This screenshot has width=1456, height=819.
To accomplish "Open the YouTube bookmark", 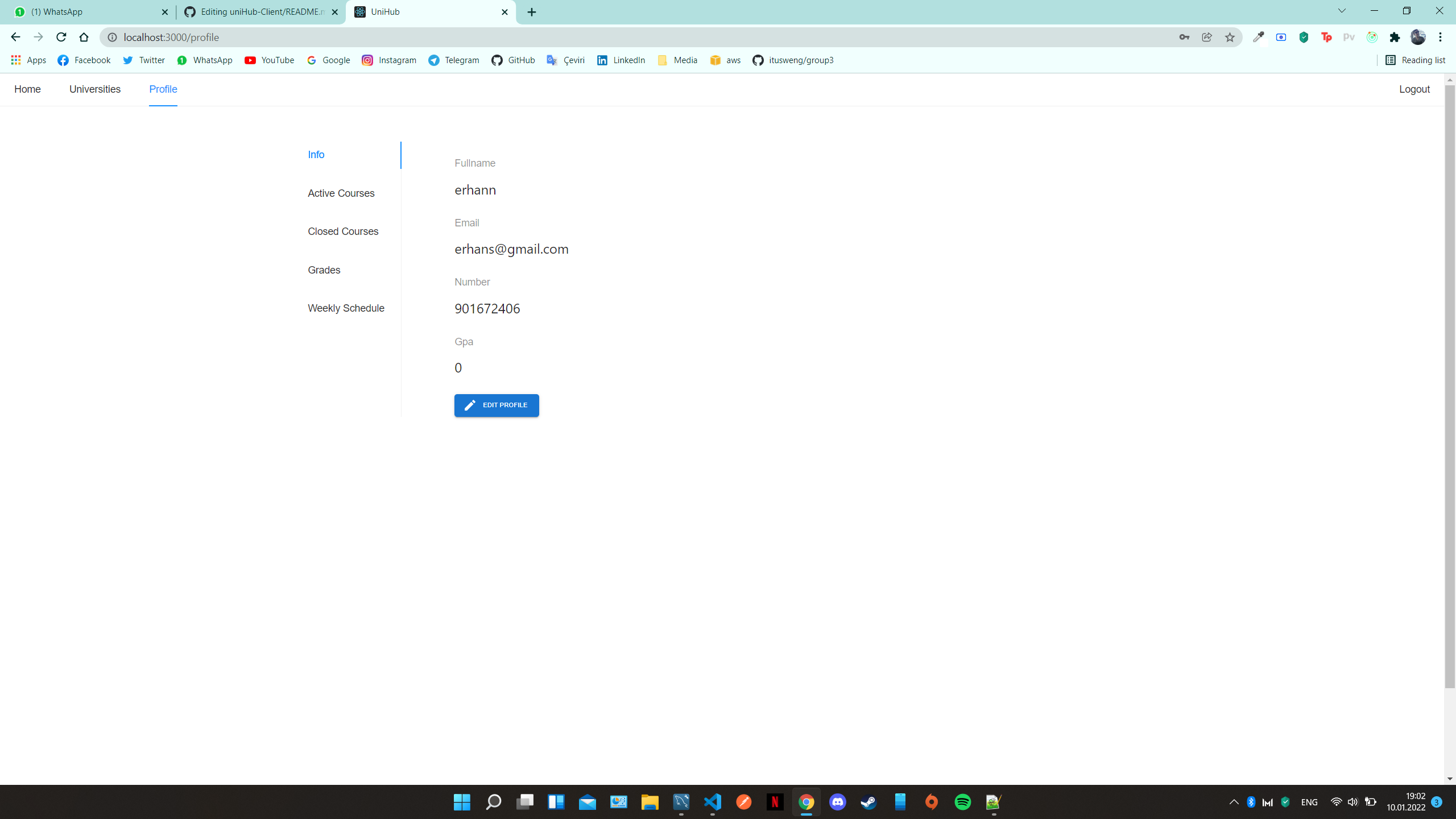I will [269, 60].
